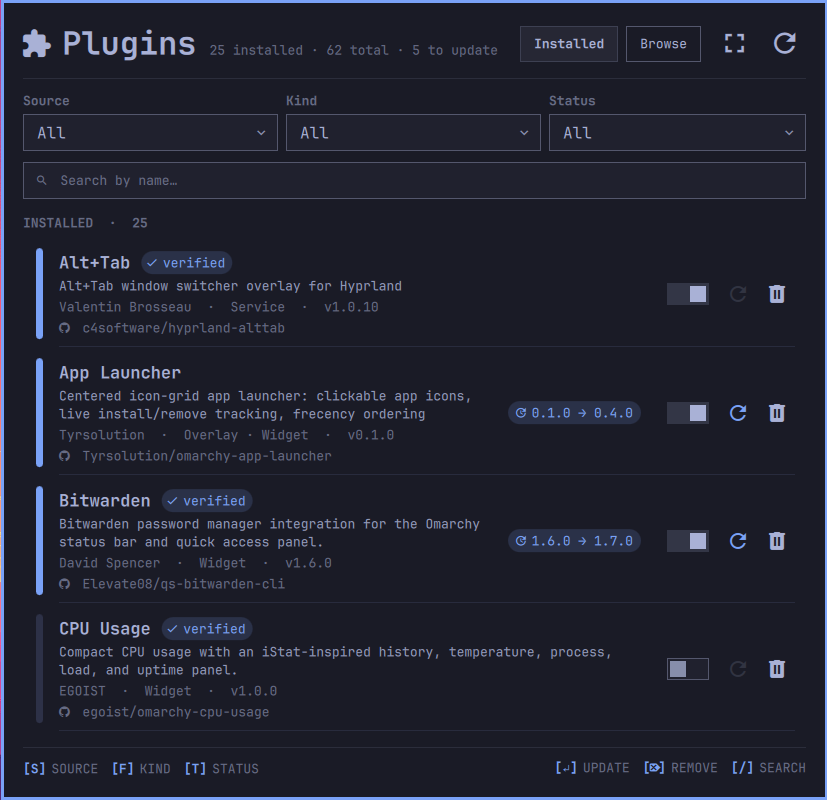Disable the Bitwarden plugin toggle
The image size is (827, 800).
687,541
